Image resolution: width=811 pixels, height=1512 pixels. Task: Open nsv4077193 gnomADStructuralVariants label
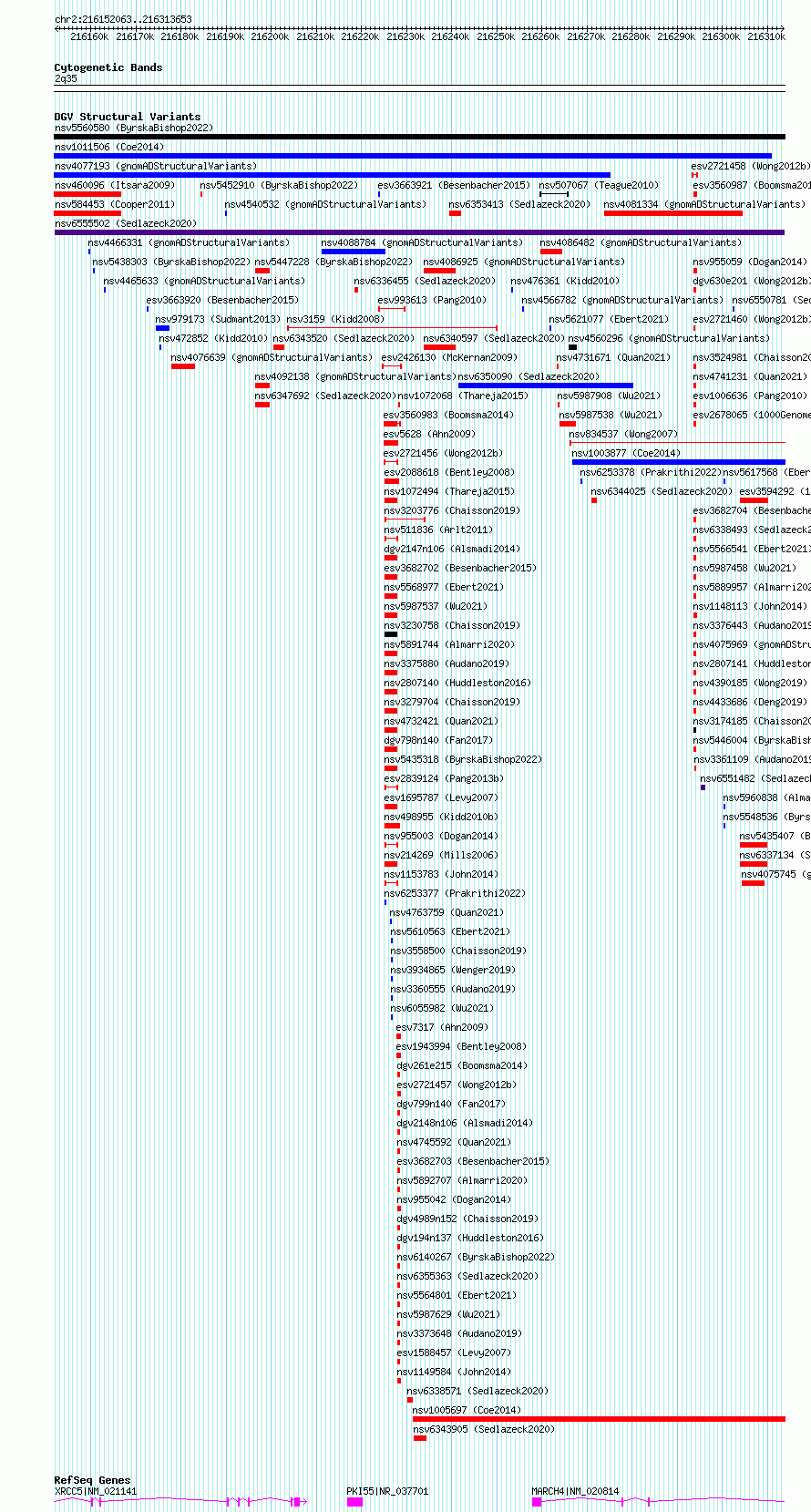156,167
